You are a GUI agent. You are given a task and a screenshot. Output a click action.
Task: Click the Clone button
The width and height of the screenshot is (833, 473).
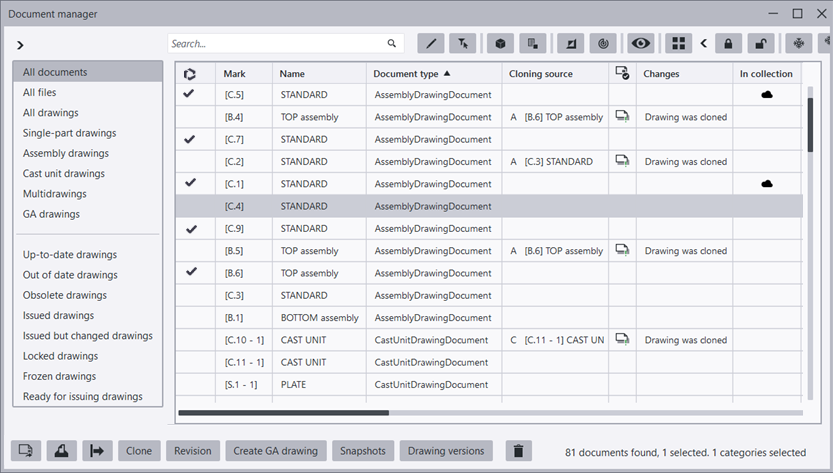tap(139, 451)
